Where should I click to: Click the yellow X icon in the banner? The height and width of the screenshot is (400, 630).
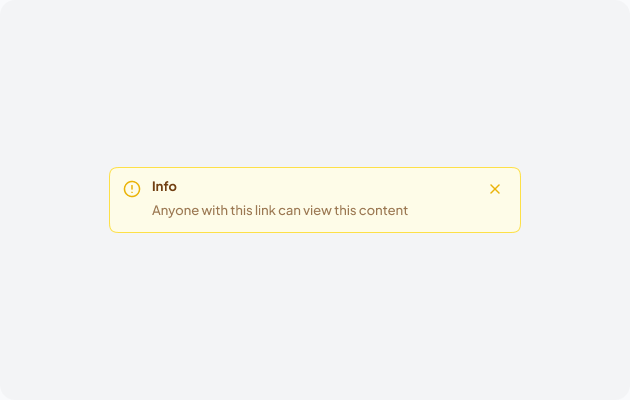(495, 189)
